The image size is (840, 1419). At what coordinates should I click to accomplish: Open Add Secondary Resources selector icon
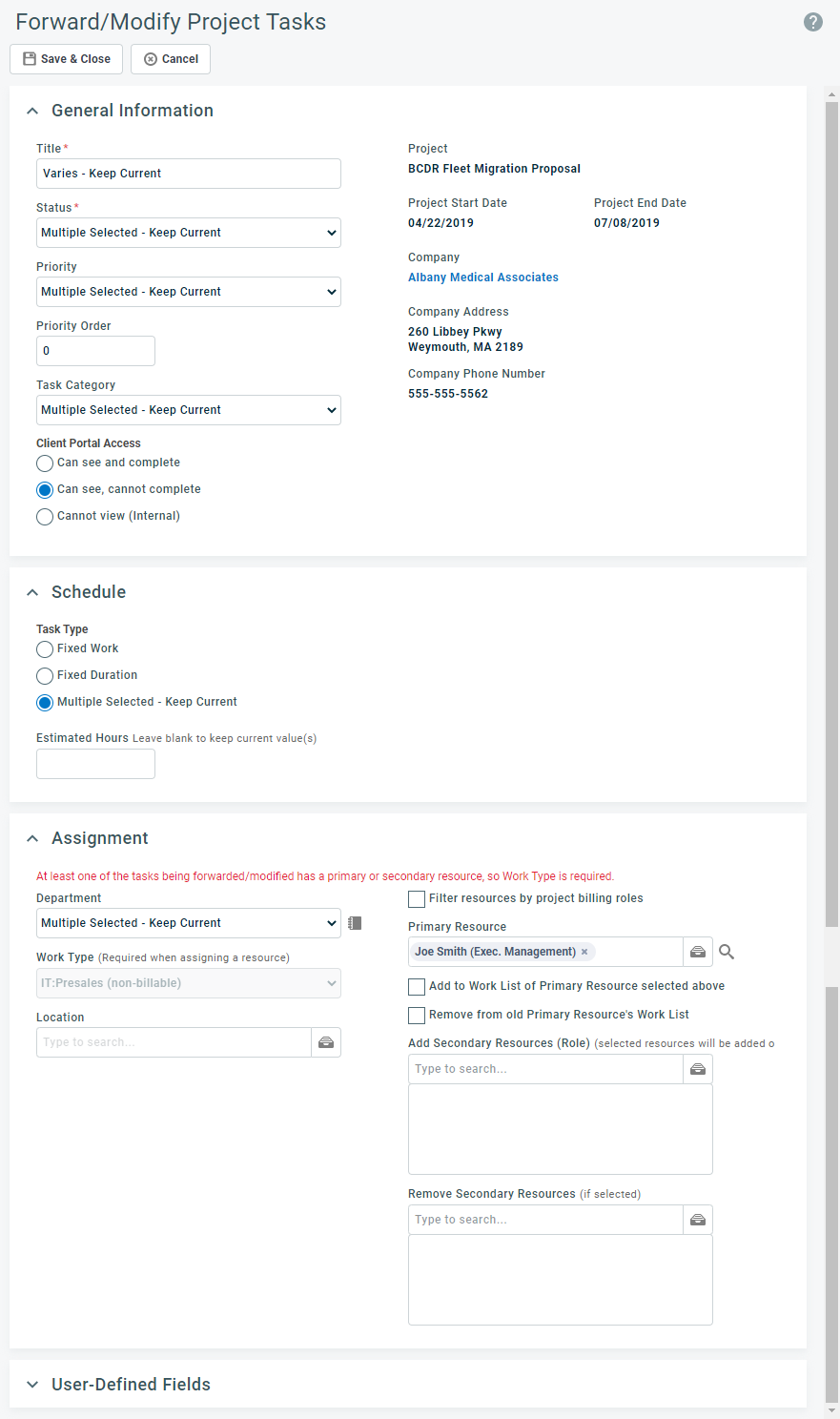click(698, 1069)
